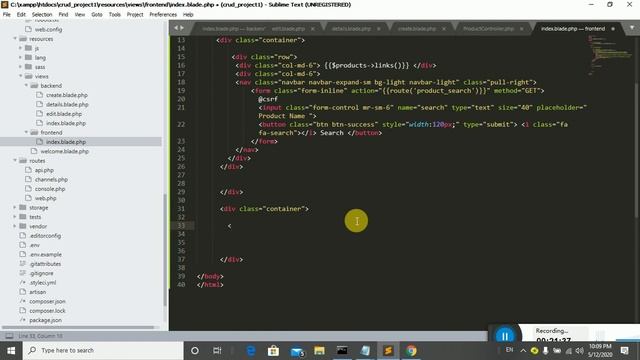
Task: Close the edit.blade.php tab
Action: click(x=313, y=29)
